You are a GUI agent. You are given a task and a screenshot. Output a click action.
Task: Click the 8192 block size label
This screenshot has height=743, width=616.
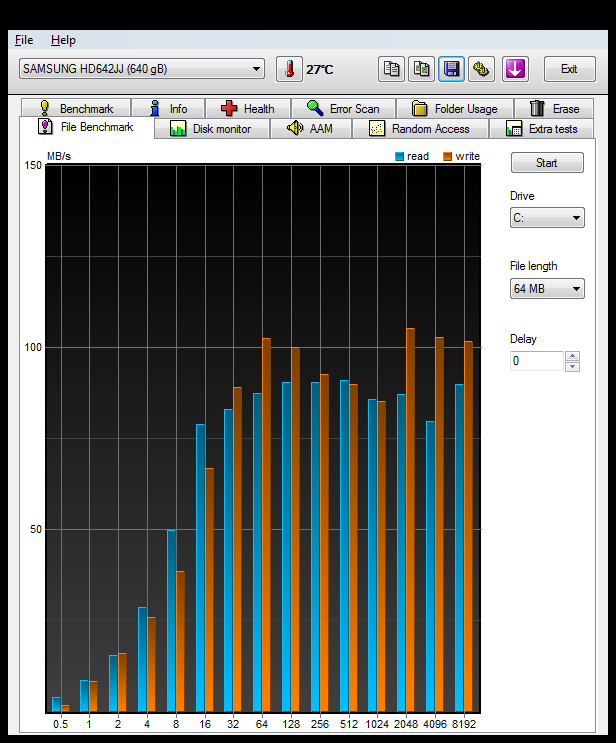464,724
